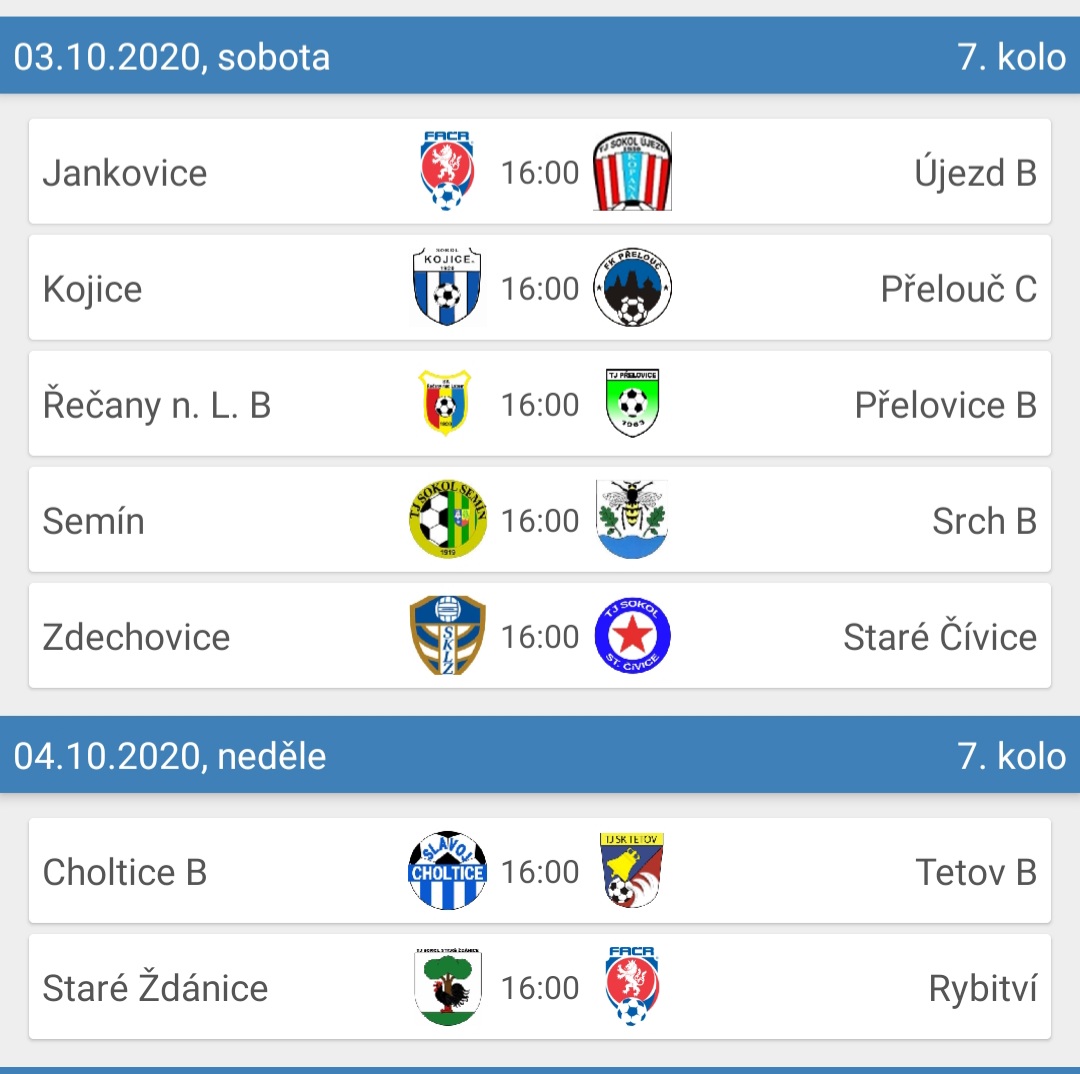1080x1074 pixels.
Task: Tap the Rybitví FAČR lion logo
Action: [632, 987]
